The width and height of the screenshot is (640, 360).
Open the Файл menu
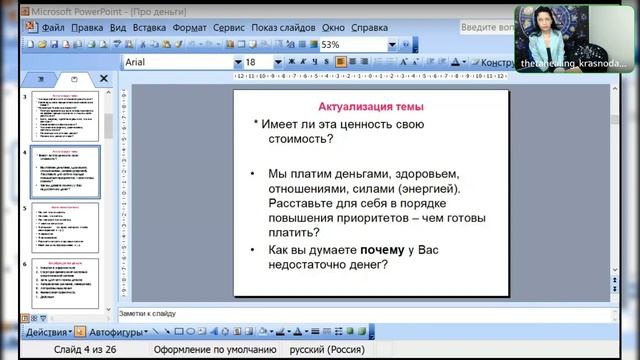(53, 28)
